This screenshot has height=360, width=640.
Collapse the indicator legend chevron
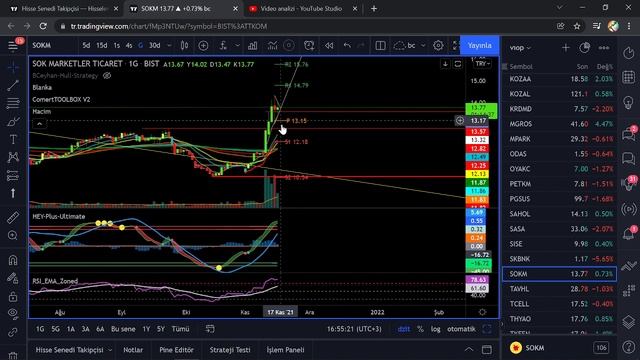40,124
